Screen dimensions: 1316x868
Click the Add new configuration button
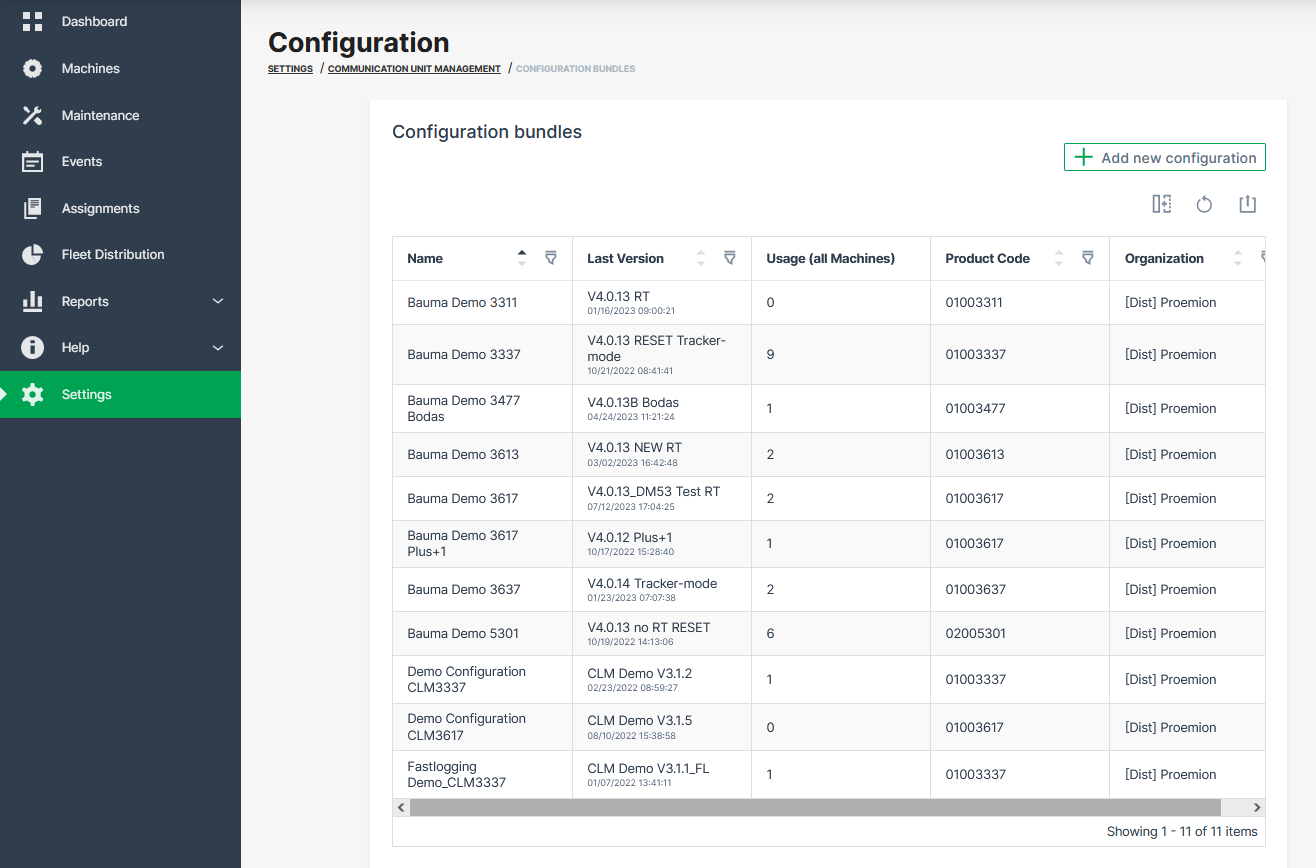pos(1165,158)
